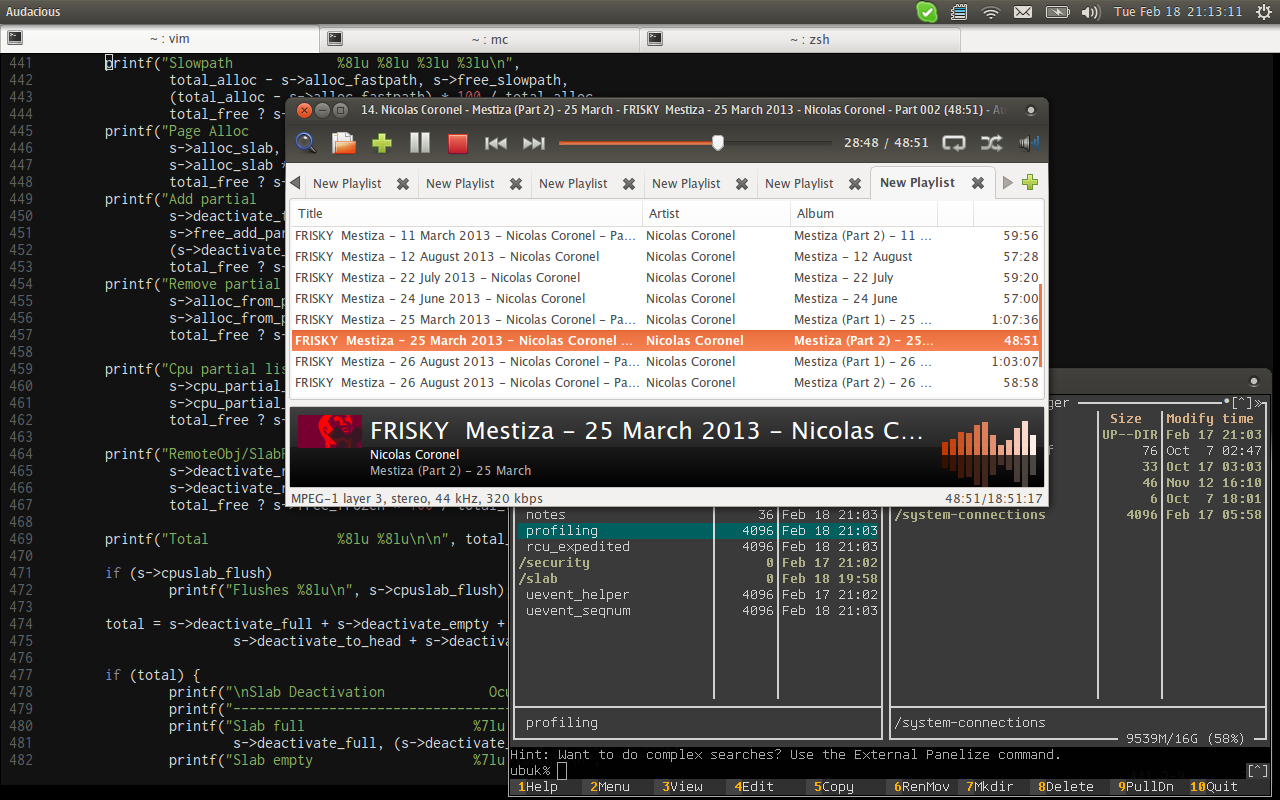Screen dimensions: 1280x800
Task: Click 2Menu in mc function bar
Action: pos(610,787)
